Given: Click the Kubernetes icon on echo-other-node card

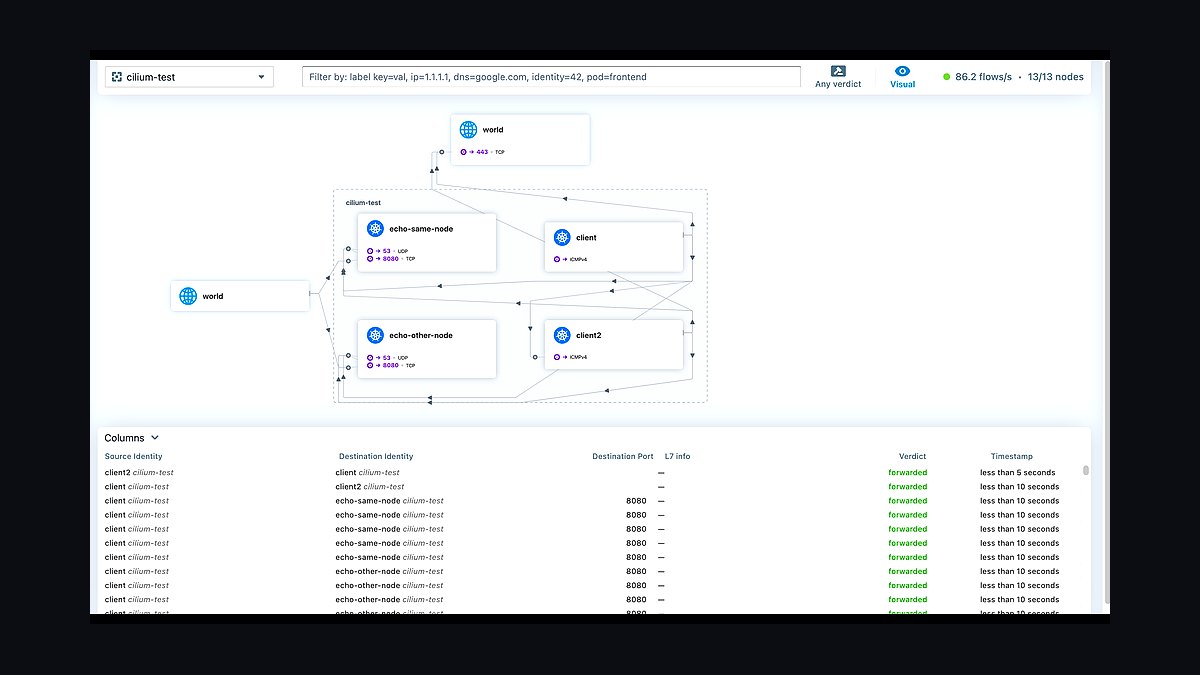Looking at the screenshot, I should click(x=375, y=336).
